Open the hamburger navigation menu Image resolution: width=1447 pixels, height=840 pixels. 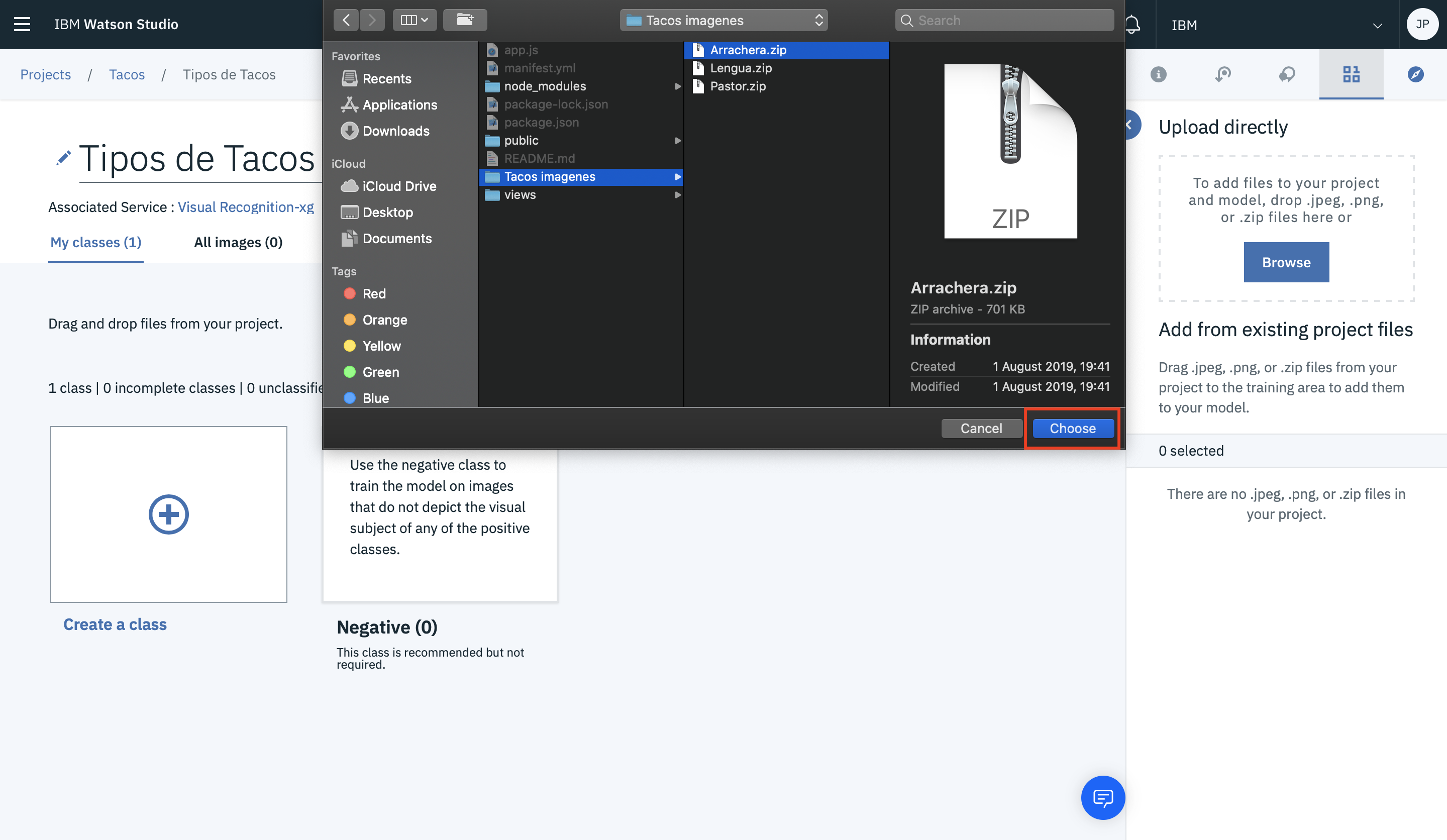pyautogui.click(x=22, y=24)
